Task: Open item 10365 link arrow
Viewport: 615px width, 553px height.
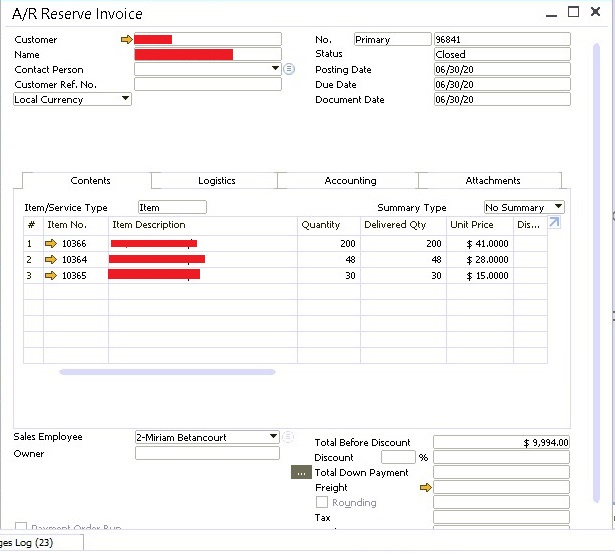Action: 52,275
